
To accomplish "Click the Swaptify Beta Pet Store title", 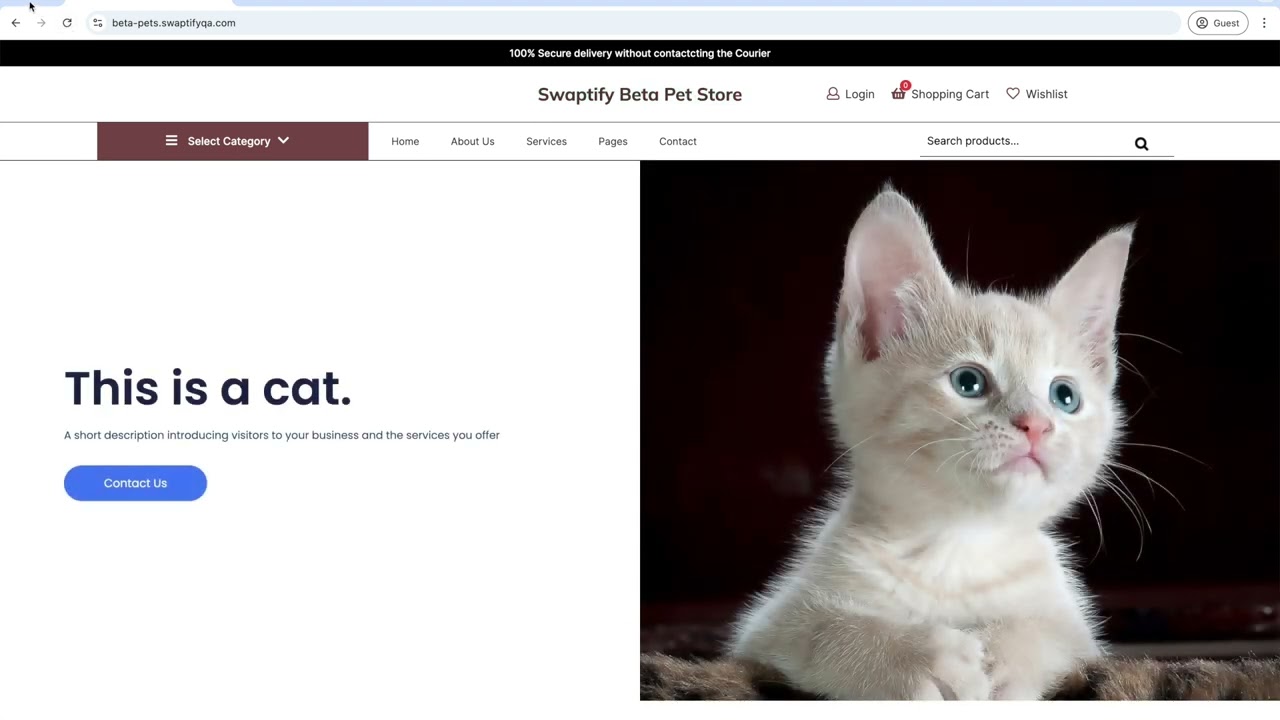I will [639, 94].
